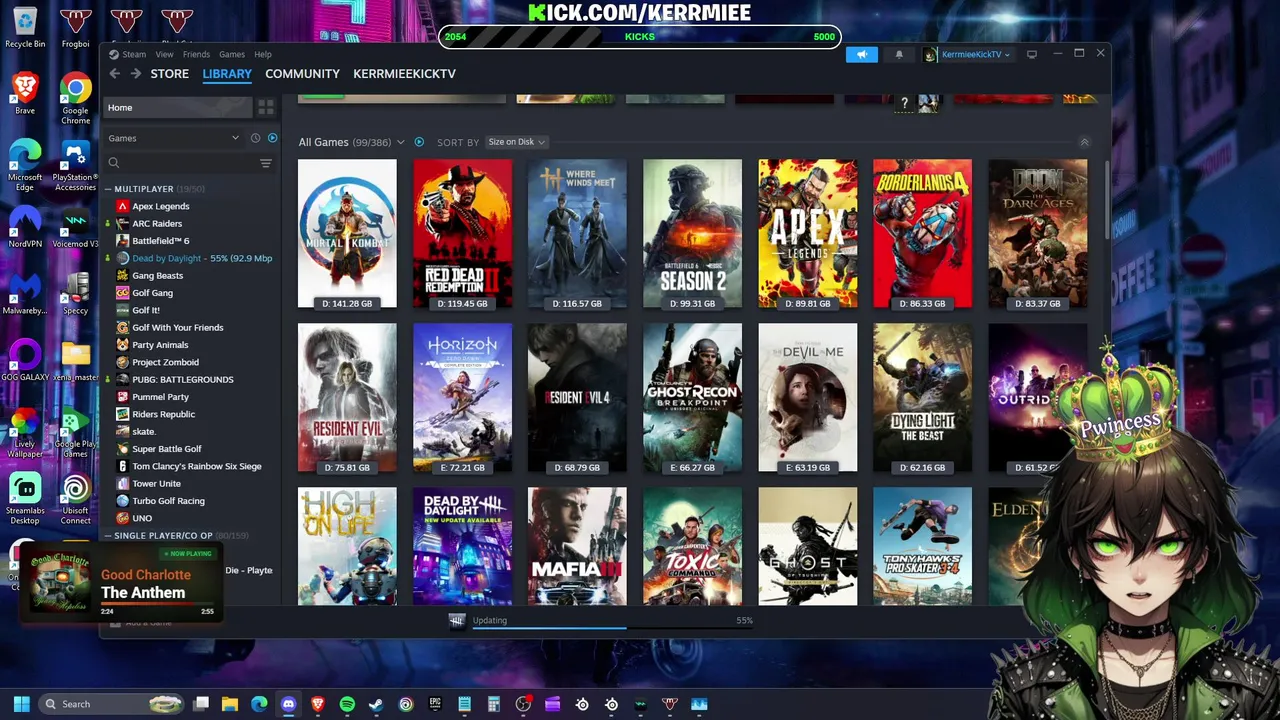Image resolution: width=1280 pixels, height=720 pixels.
Task: Open the Windows Start menu
Action: [21, 704]
